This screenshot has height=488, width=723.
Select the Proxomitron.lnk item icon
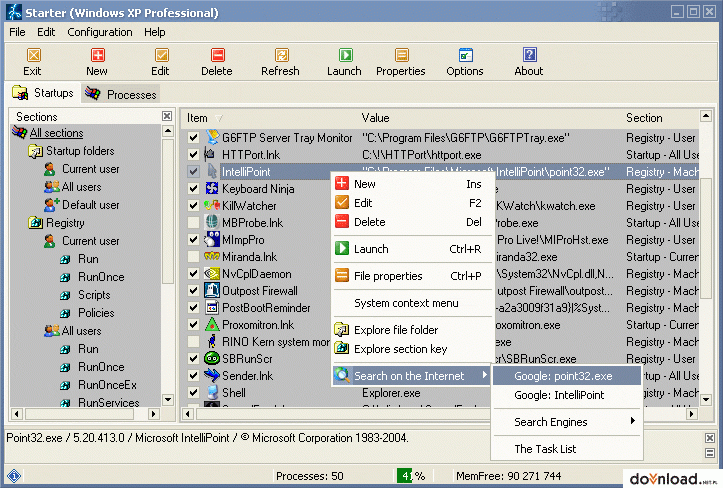[x=212, y=324]
